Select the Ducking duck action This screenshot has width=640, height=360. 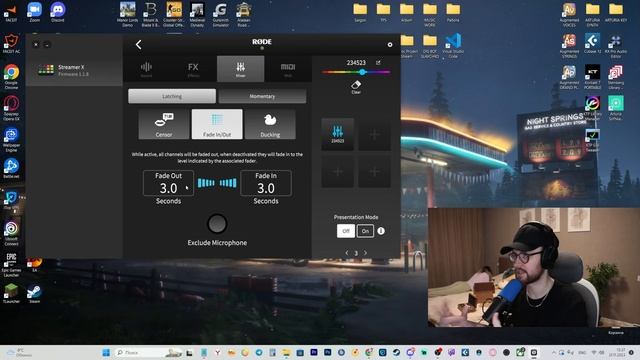(270, 124)
